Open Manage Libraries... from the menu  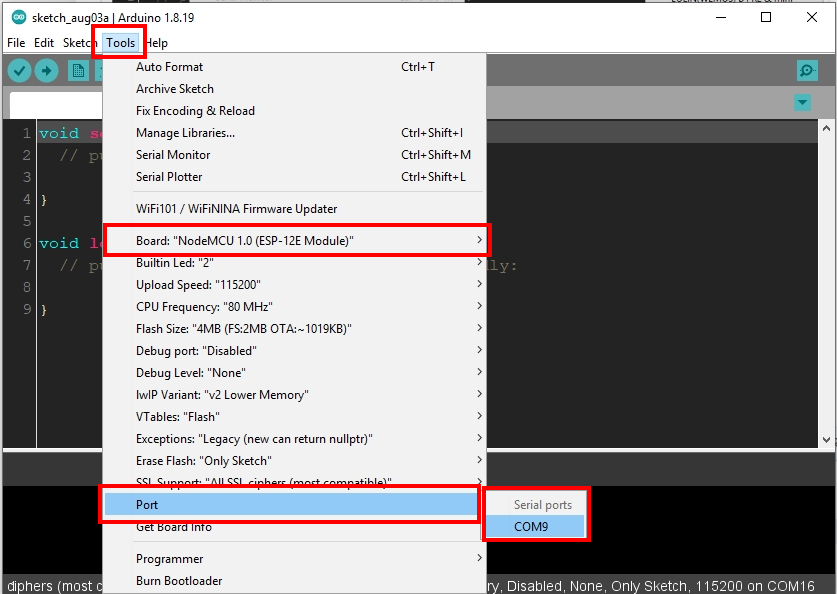[294, 132]
